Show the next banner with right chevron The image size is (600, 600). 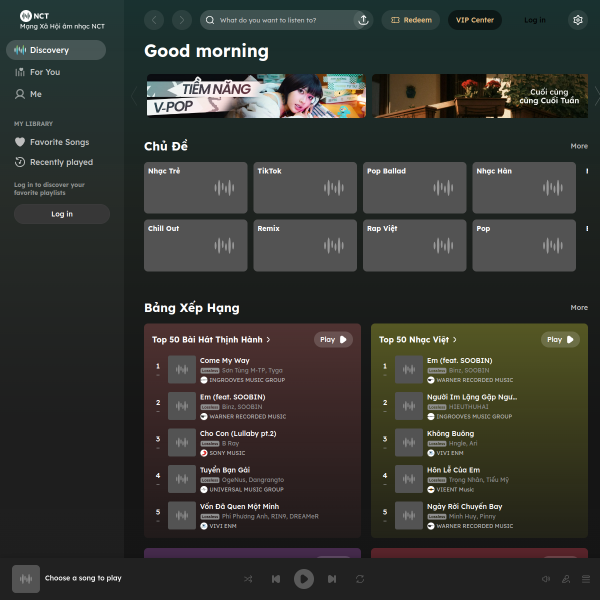point(597,96)
